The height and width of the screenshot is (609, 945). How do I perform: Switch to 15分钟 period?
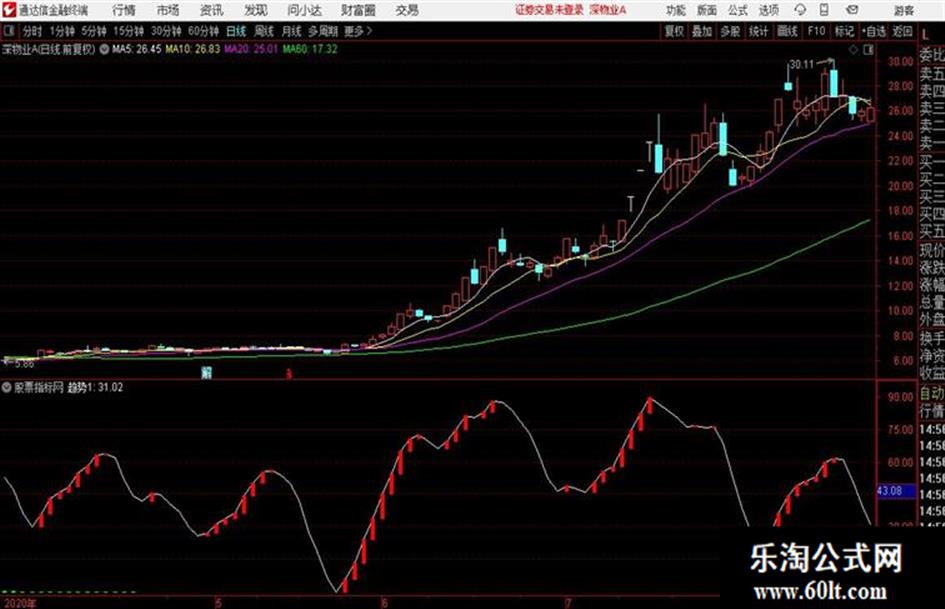pyautogui.click(x=129, y=31)
